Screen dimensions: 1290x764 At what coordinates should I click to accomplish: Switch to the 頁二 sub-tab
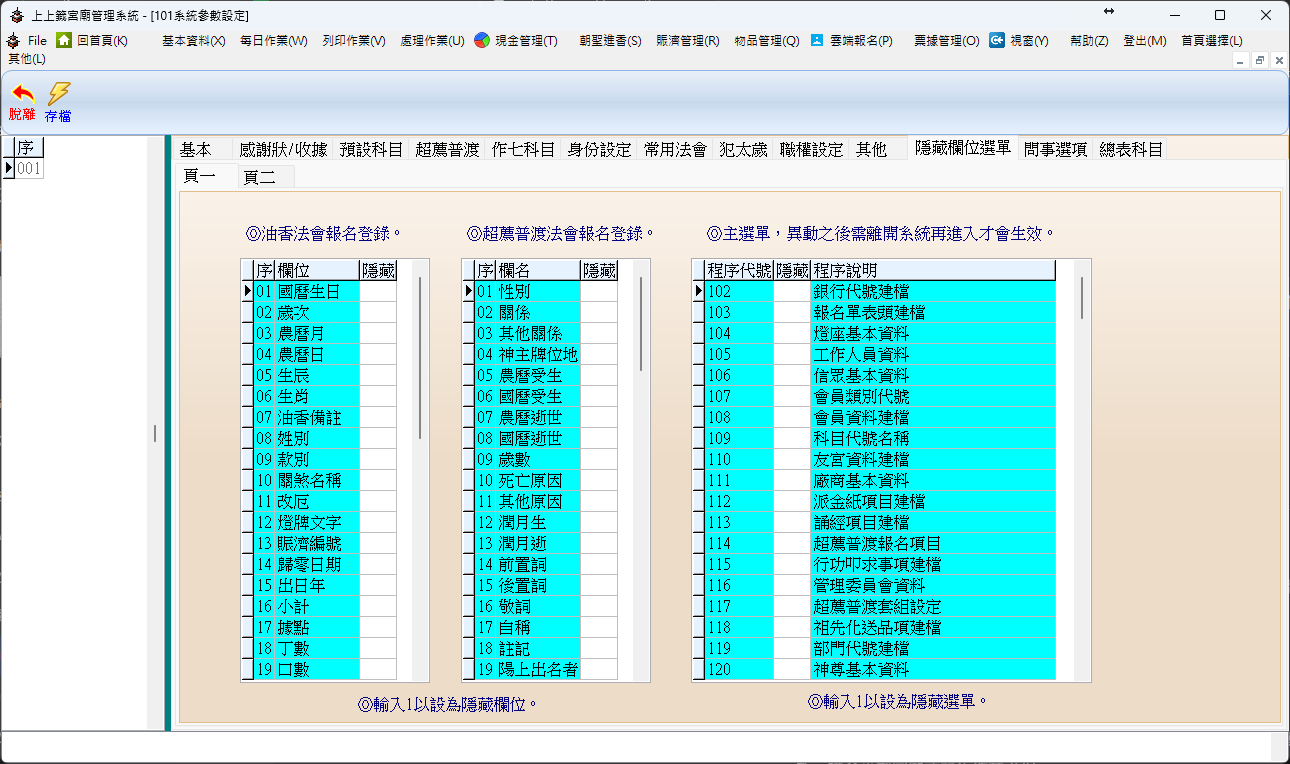[x=259, y=177]
